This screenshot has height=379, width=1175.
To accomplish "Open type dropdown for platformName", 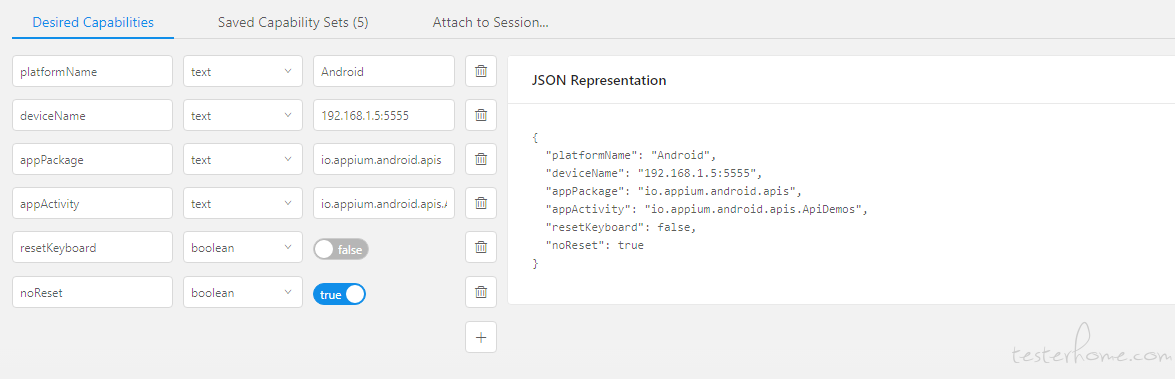I will (x=243, y=71).
